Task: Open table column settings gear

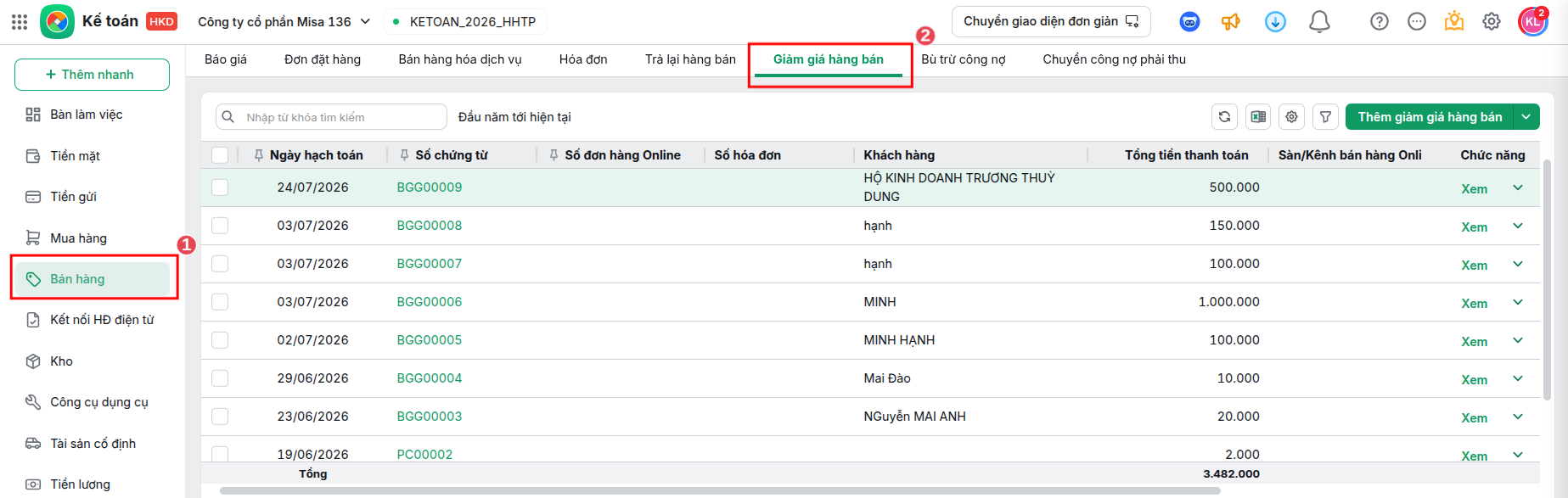Action: click(x=1292, y=117)
